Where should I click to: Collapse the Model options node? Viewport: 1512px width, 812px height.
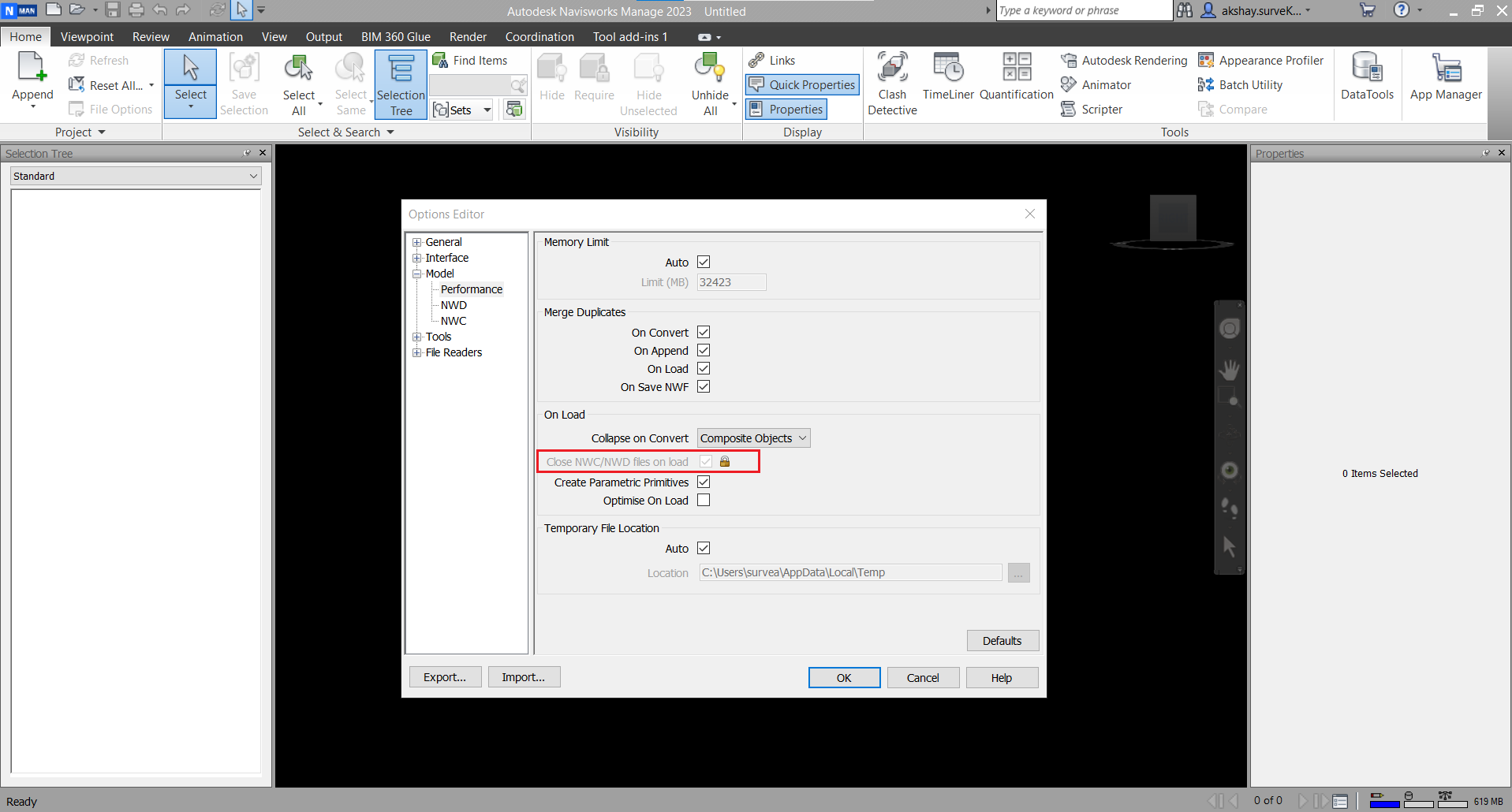point(416,274)
